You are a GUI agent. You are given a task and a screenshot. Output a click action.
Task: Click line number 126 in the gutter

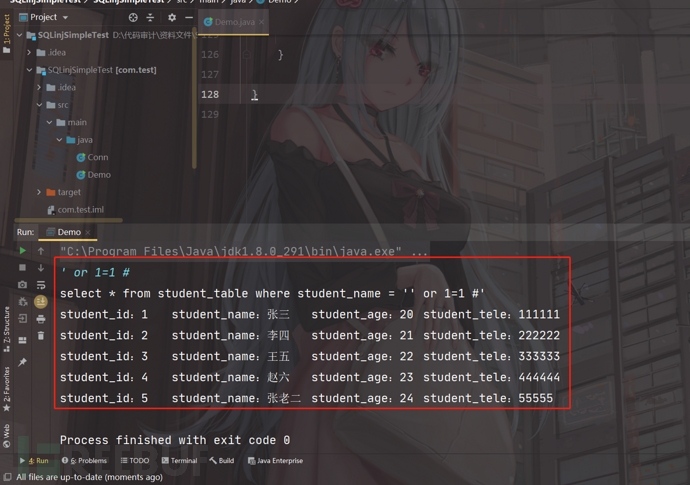pos(210,54)
